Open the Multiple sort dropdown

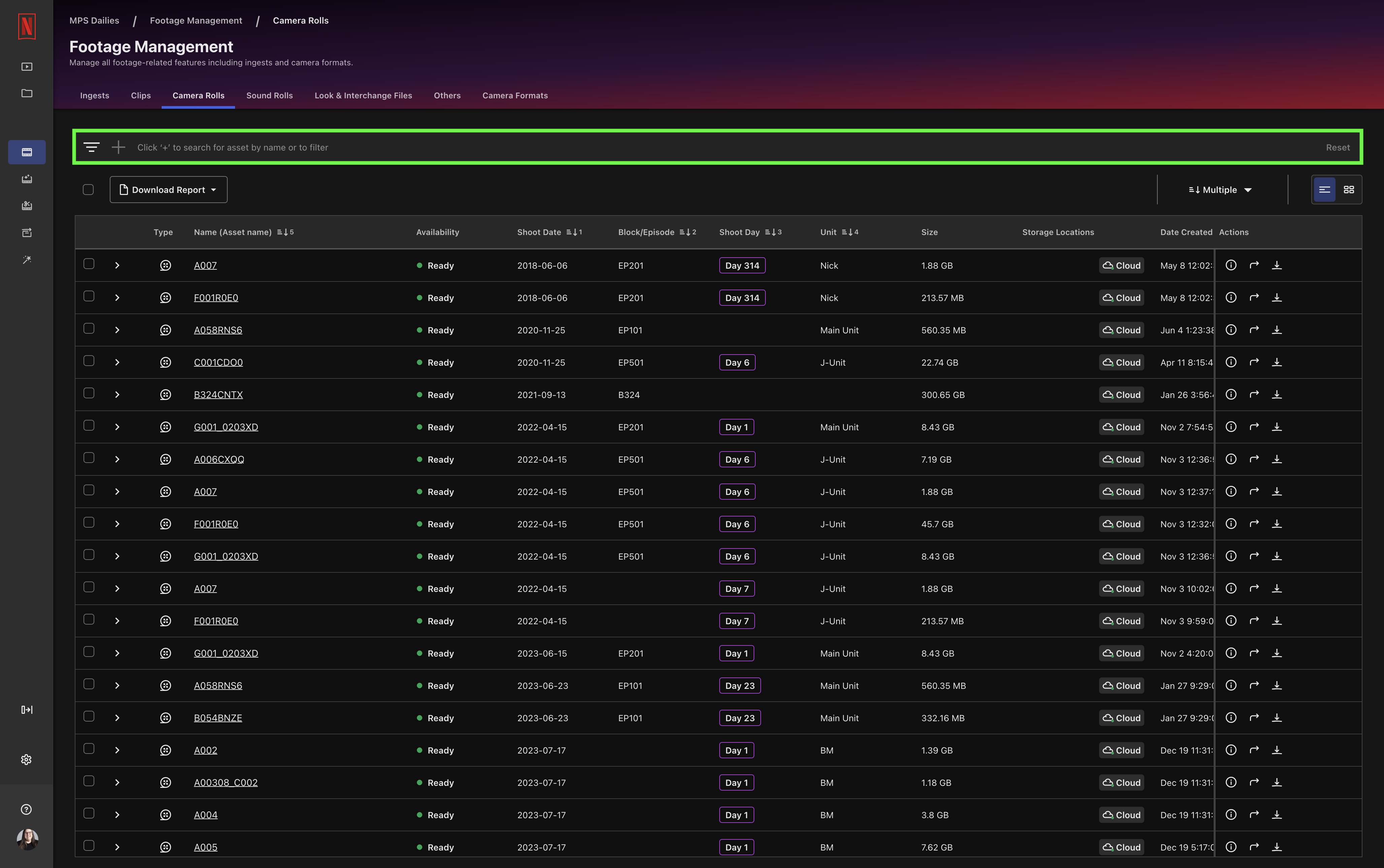[1219, 190]
